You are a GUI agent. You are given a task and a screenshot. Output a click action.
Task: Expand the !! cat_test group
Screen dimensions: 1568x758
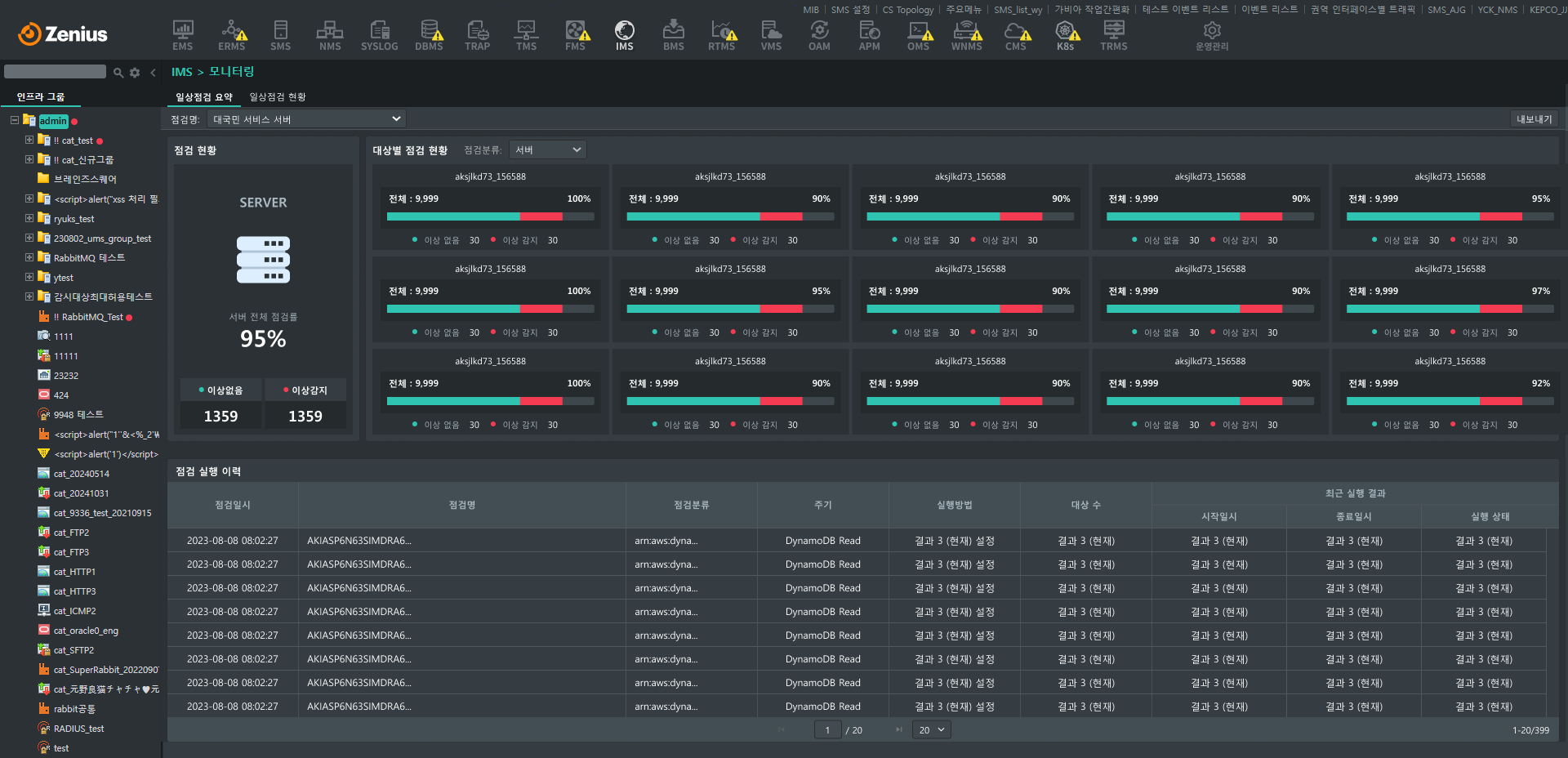(29, 140)
